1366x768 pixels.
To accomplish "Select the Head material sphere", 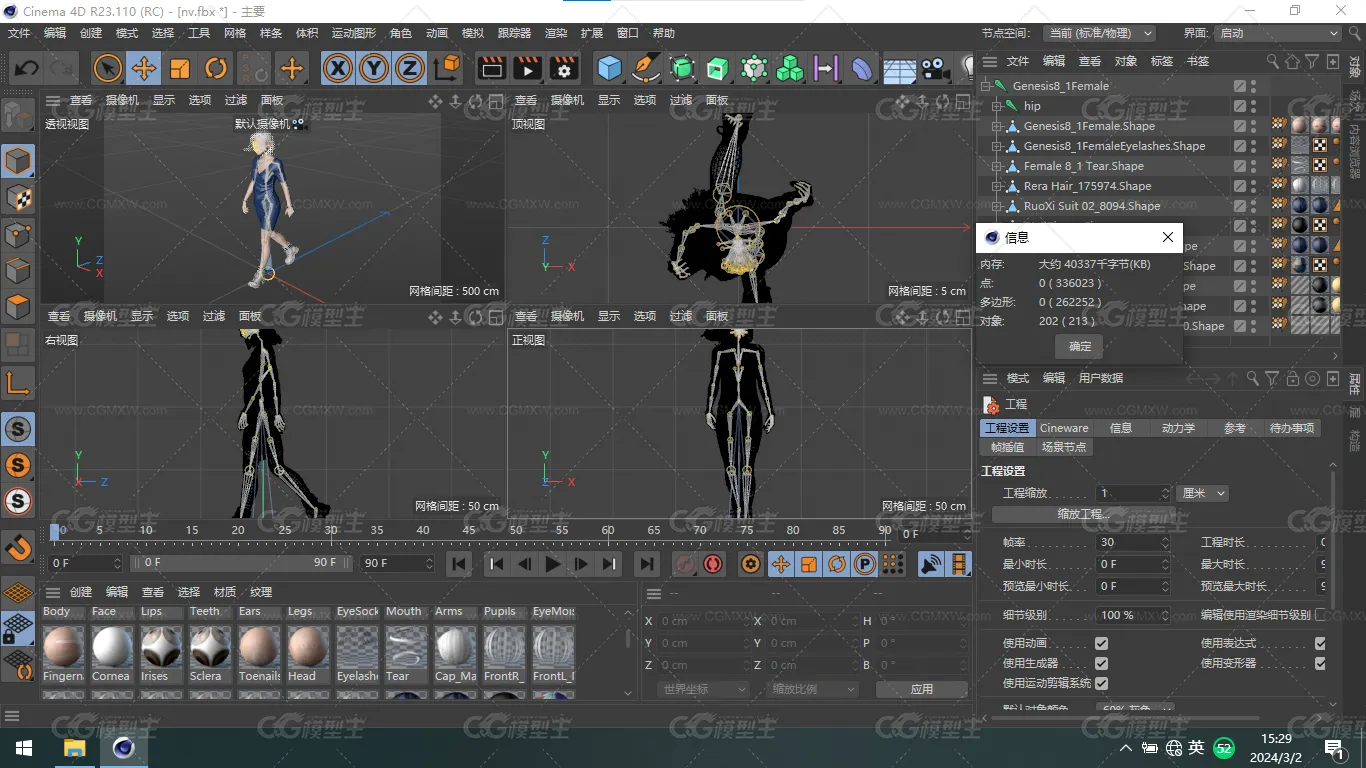I will pyautogui.click(x=307, y=647).
